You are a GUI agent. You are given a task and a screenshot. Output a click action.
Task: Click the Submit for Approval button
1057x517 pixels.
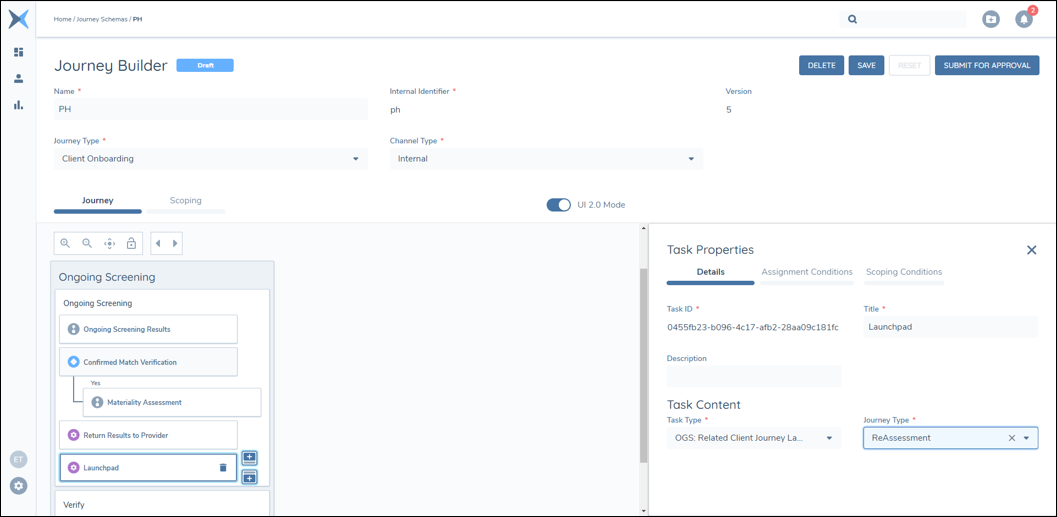pos(986,65)
